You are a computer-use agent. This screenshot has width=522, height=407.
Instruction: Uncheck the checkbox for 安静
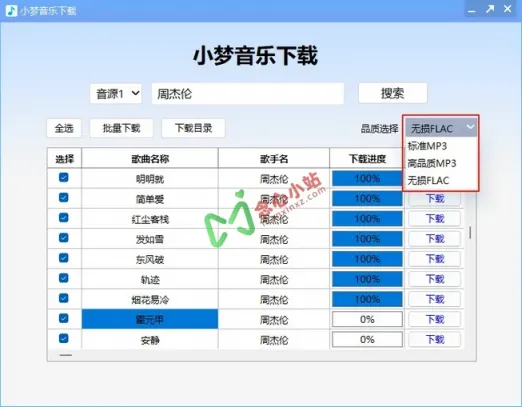(64, 338)
